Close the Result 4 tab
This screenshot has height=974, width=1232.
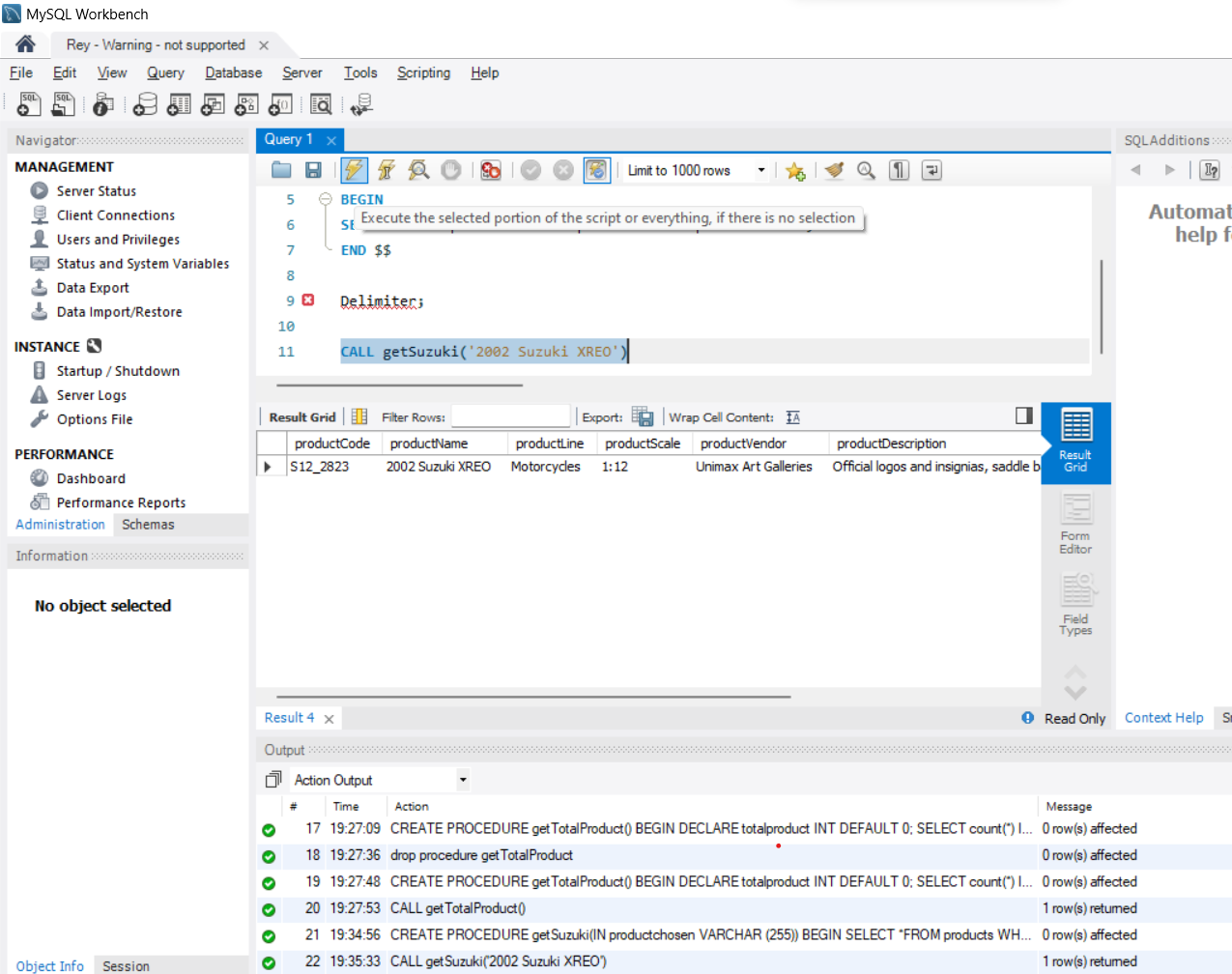tap(329, 719)
